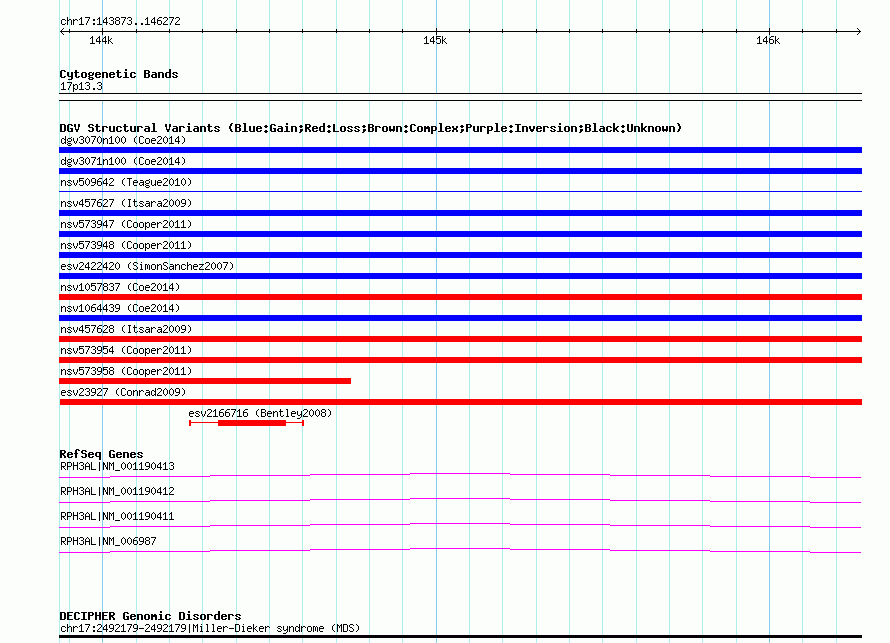Open nsv457628 (Itsara2009) variant label
The height and width of the screenshot is (643, 890).
tap(126, 329)
